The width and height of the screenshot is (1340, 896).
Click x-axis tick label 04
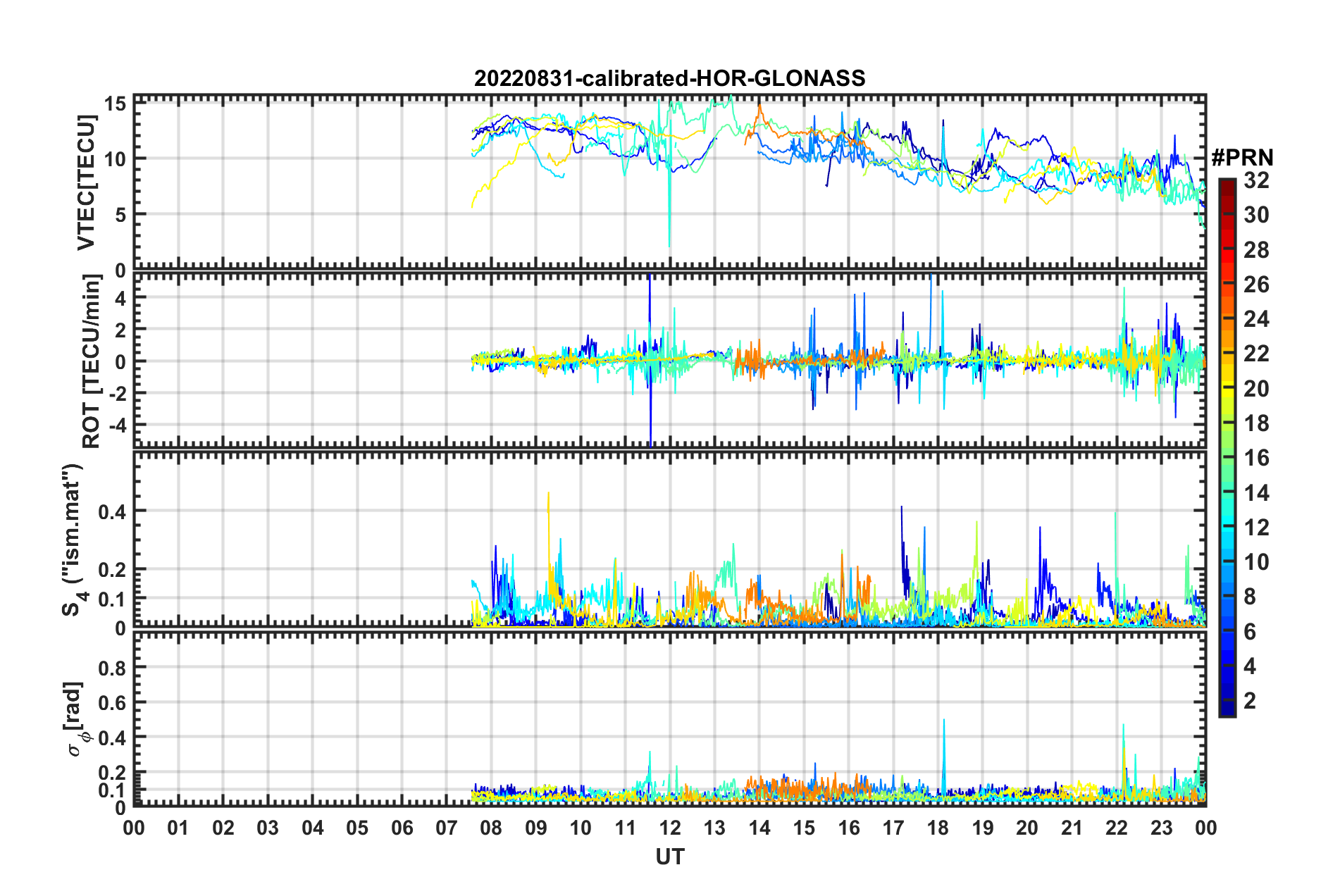313,828
